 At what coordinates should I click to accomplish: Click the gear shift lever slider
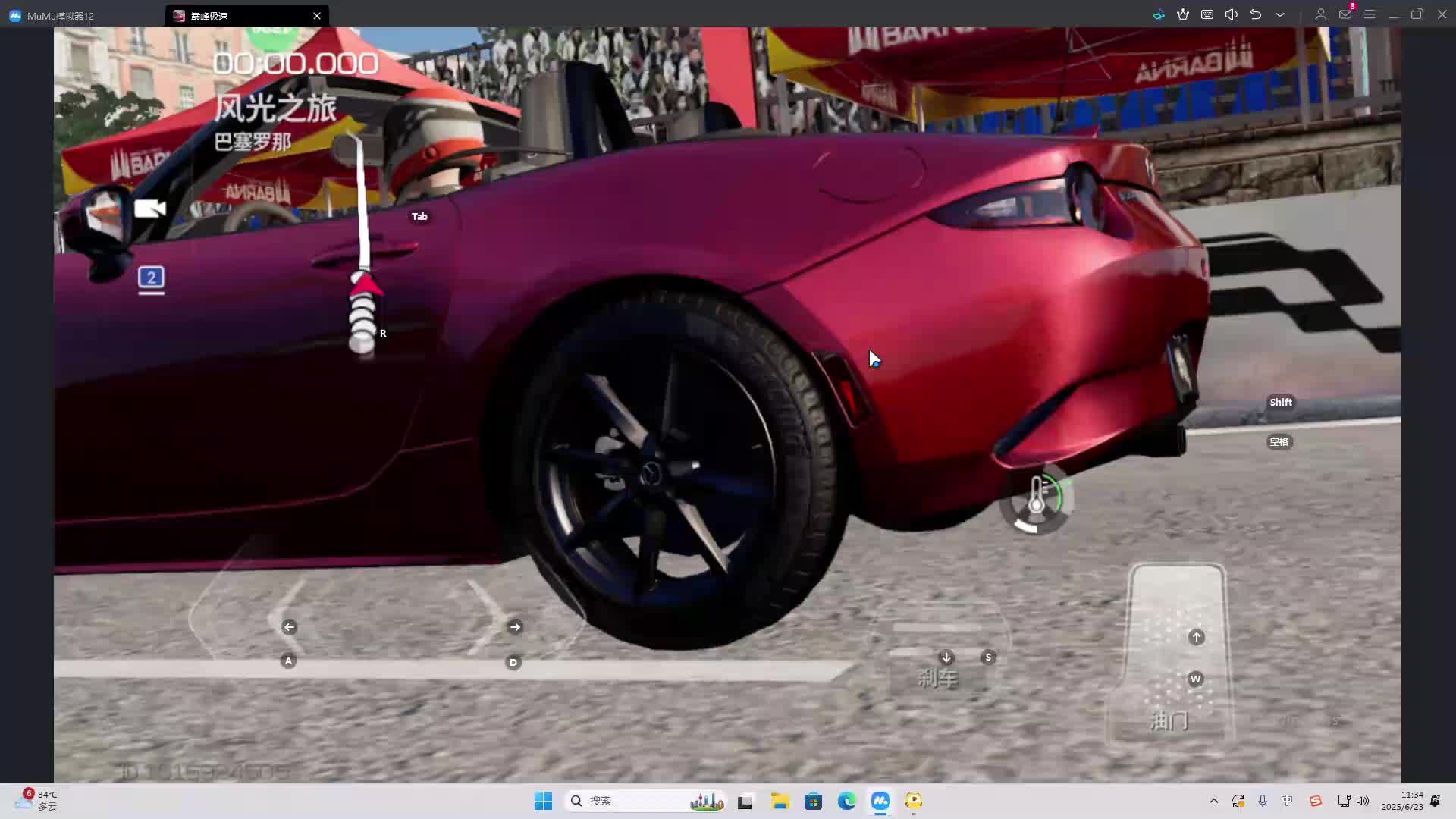(363, 311)
